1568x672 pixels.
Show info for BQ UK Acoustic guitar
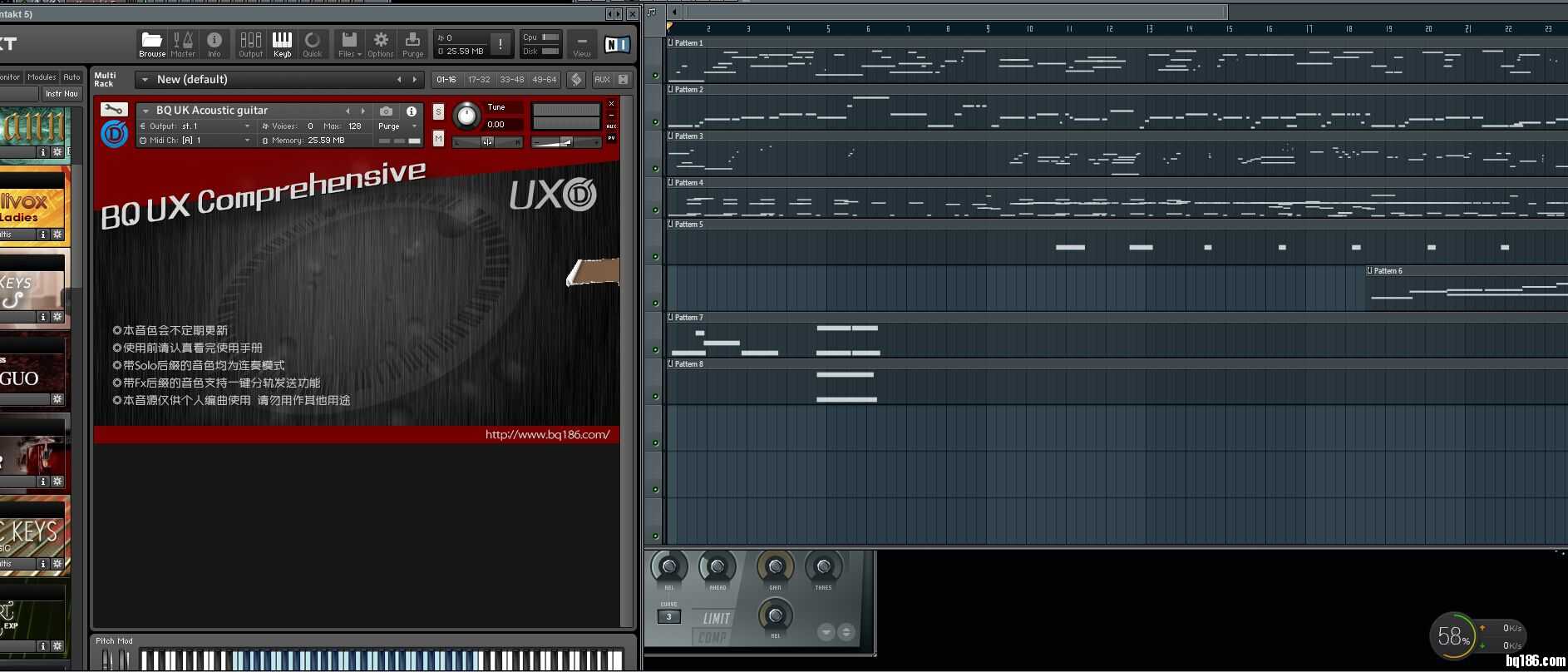coord(411,111)
